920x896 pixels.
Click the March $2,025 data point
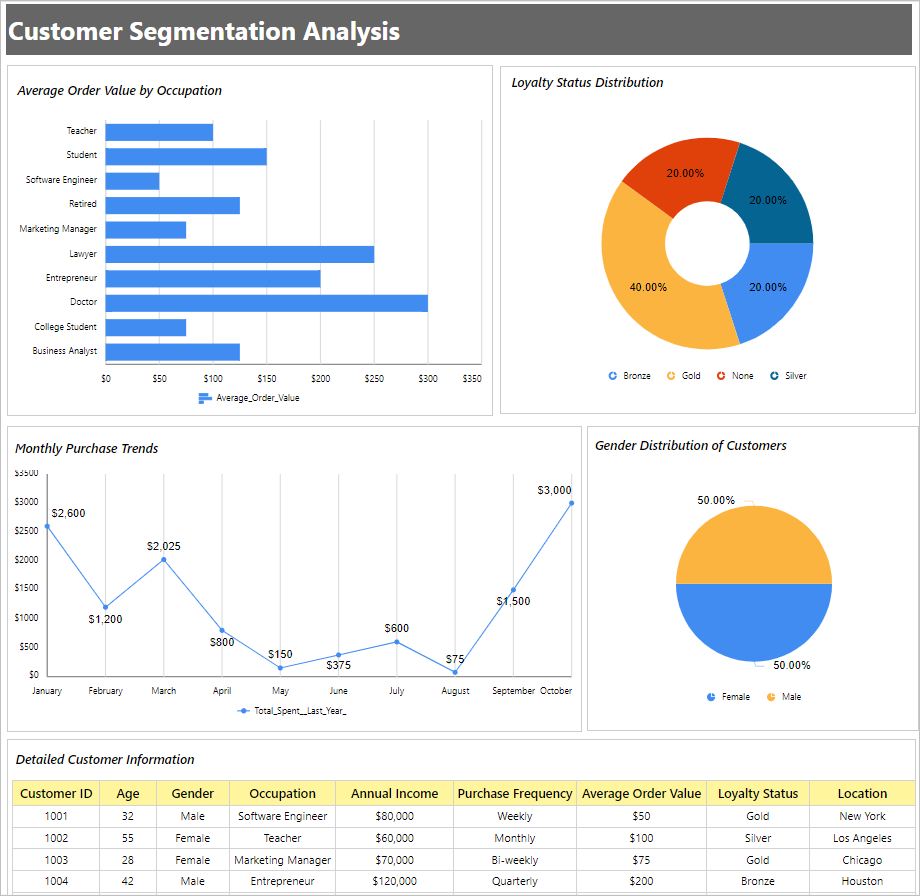pyautogui.click(x=164, y=560)
